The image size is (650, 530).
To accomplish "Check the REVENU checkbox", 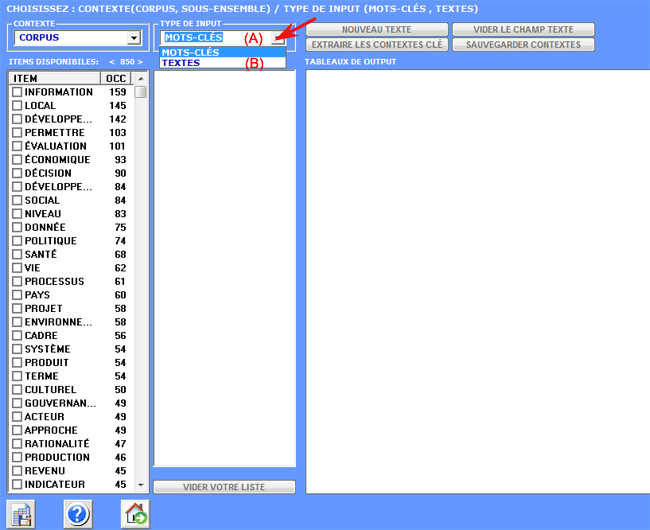I will [17, 471].
